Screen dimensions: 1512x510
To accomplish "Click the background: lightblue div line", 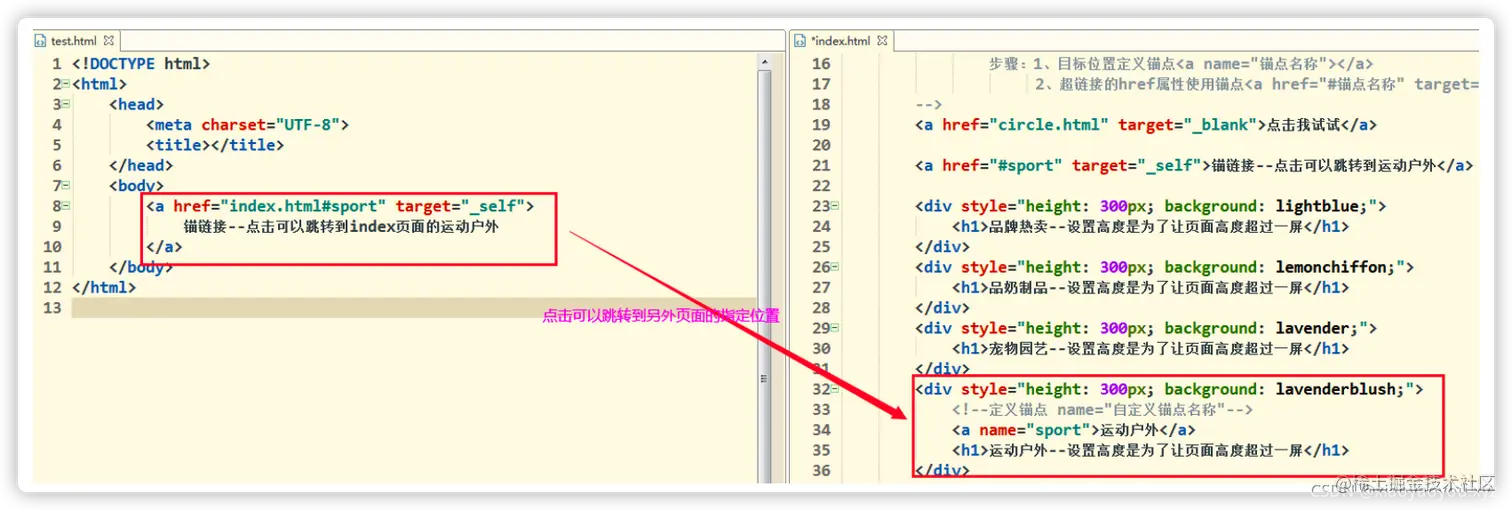I will 1151,206.
